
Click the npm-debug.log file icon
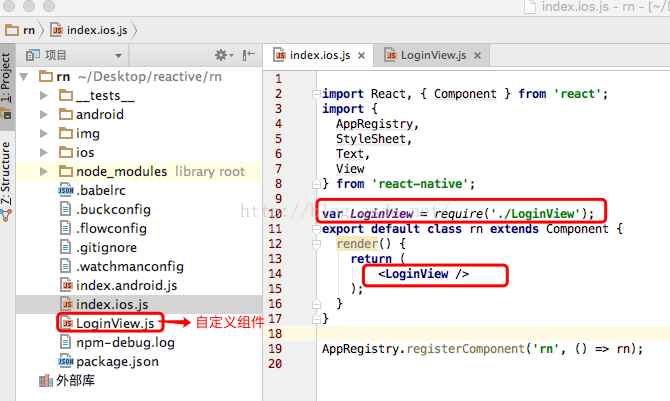click(65, 342)
